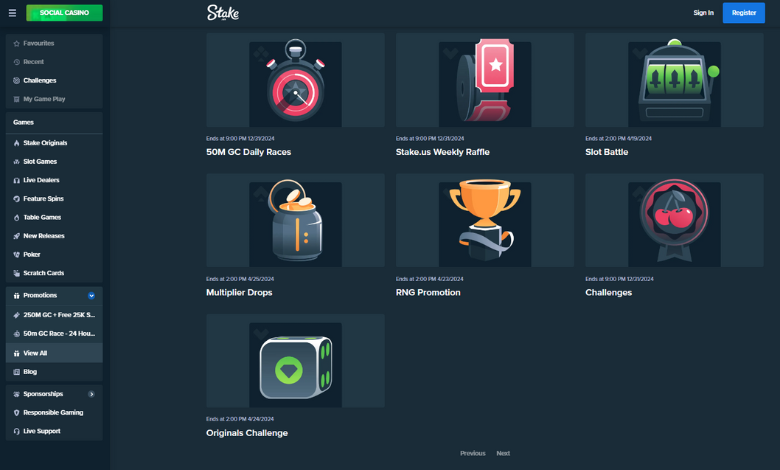Open Blog in the sidebar

30,371
